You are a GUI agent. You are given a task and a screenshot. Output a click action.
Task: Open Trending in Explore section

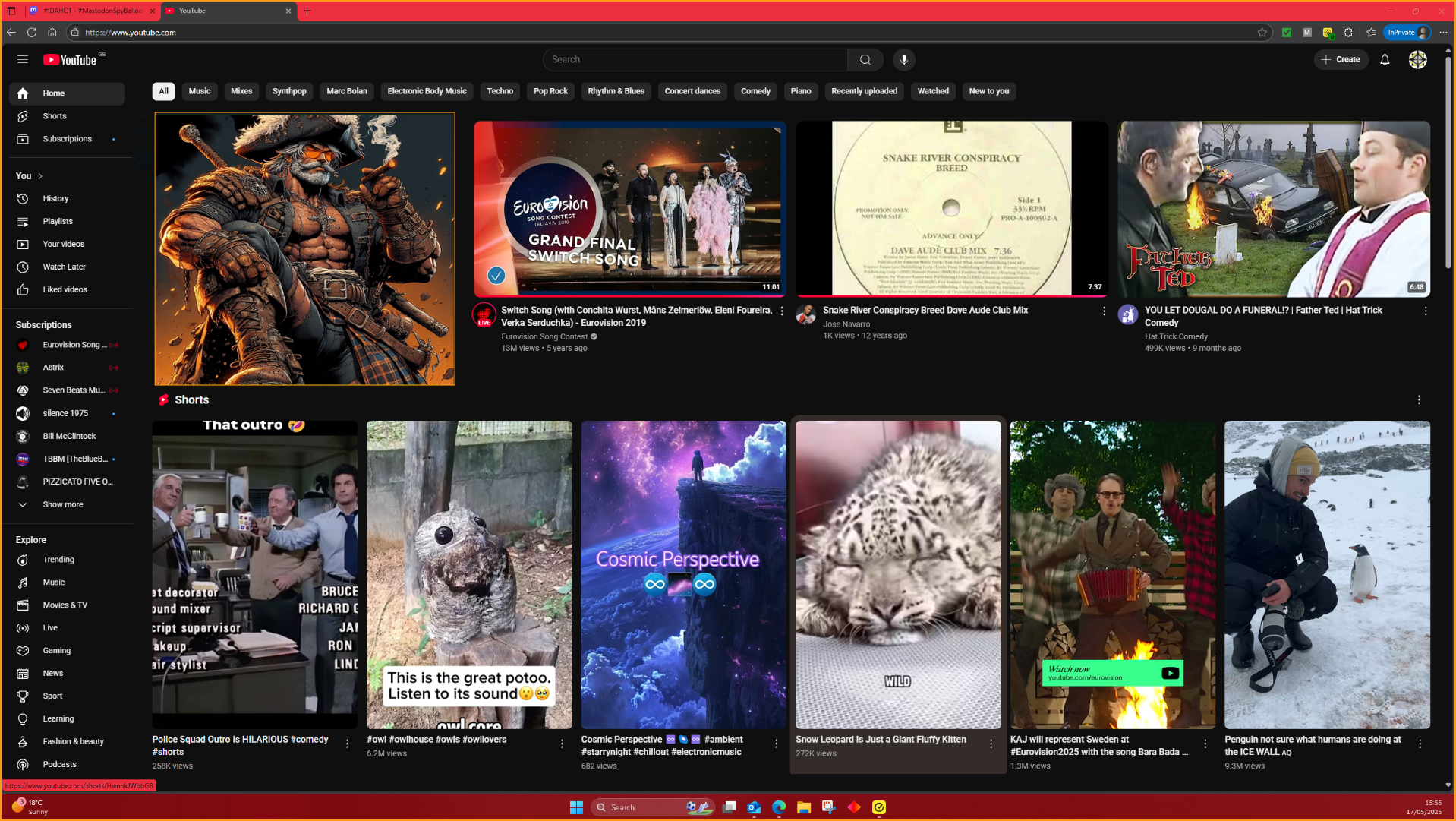(58, 560)
